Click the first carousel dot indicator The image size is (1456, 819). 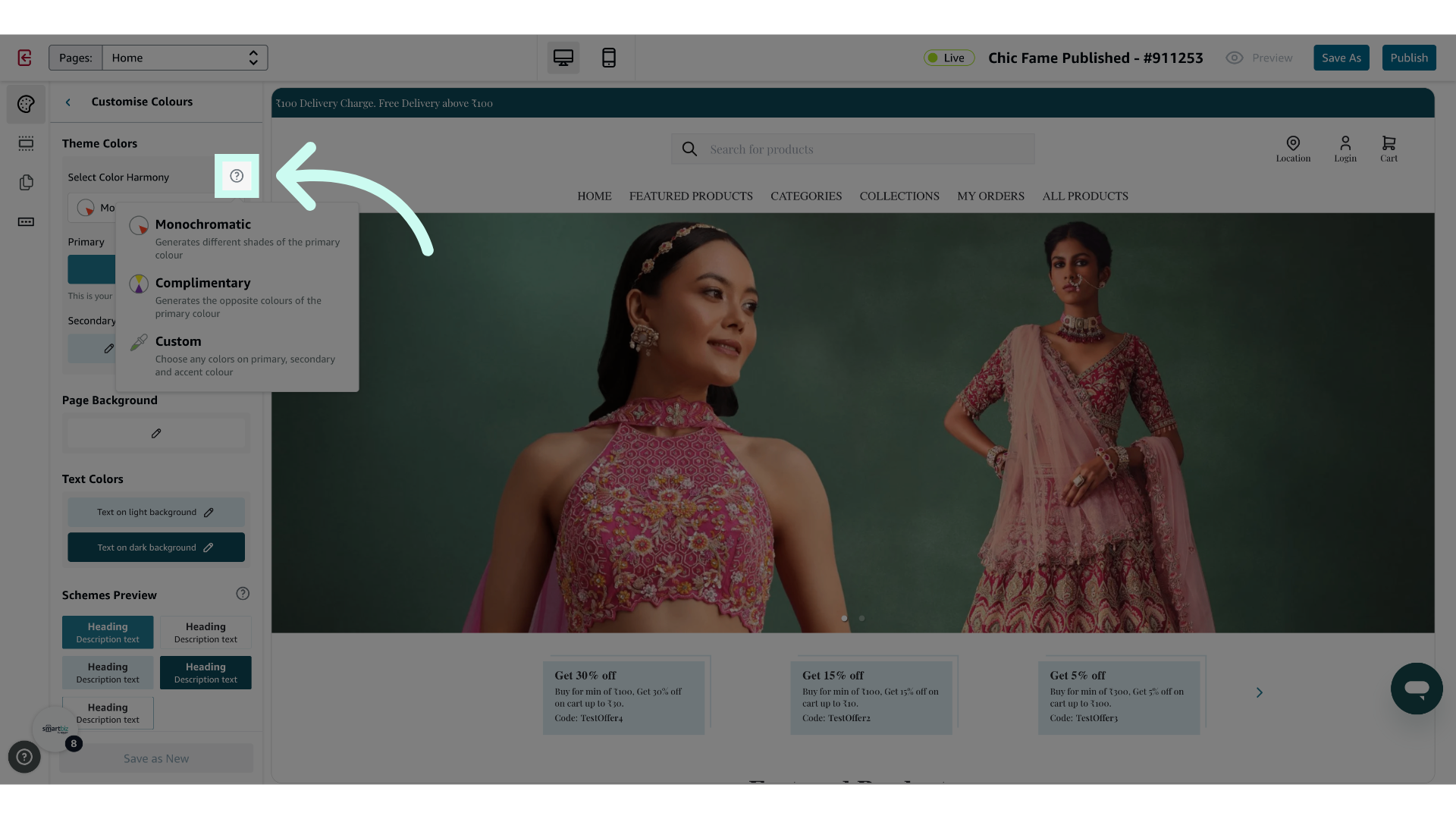[844, 618]
